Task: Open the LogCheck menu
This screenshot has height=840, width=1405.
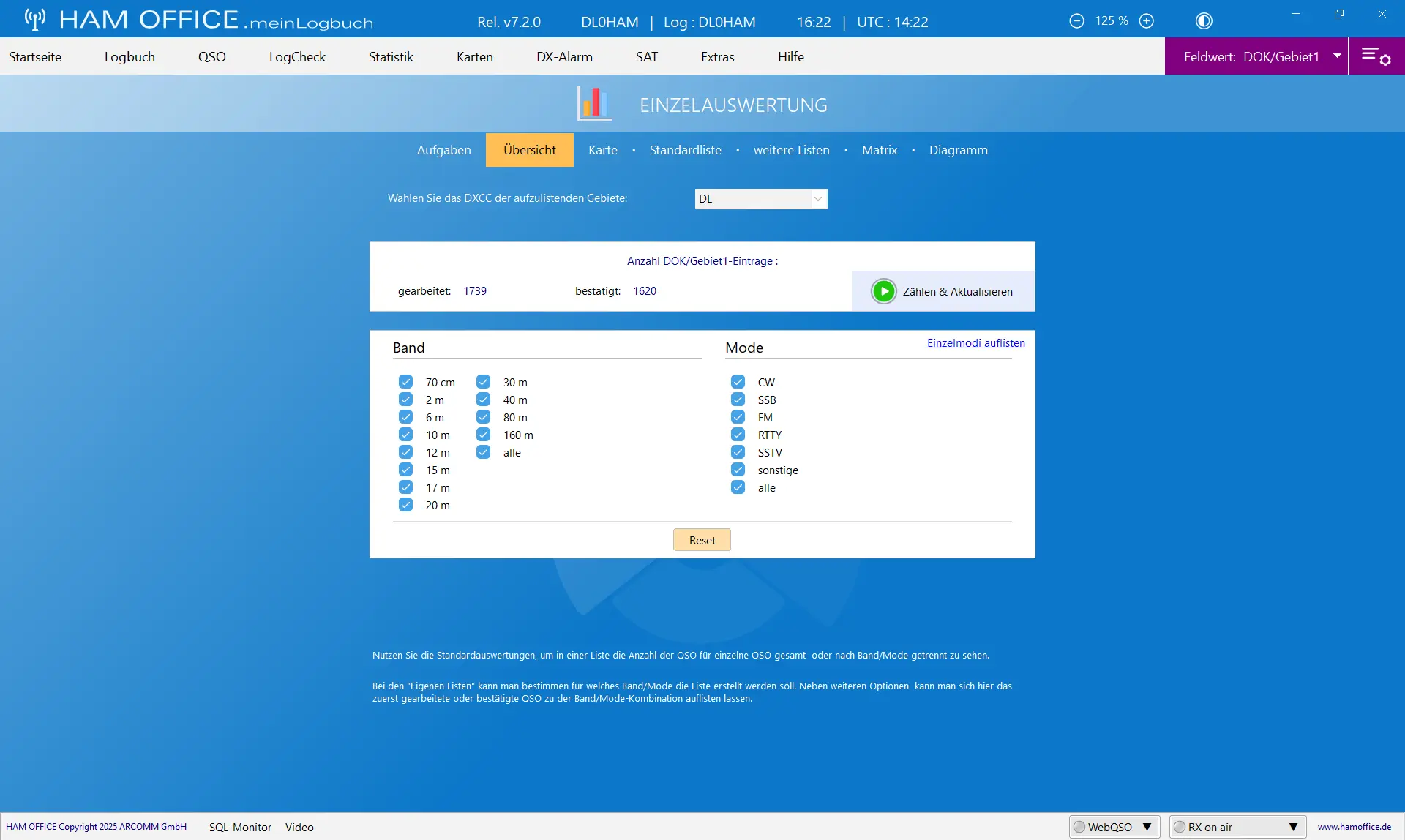Action: click(297, 56)
